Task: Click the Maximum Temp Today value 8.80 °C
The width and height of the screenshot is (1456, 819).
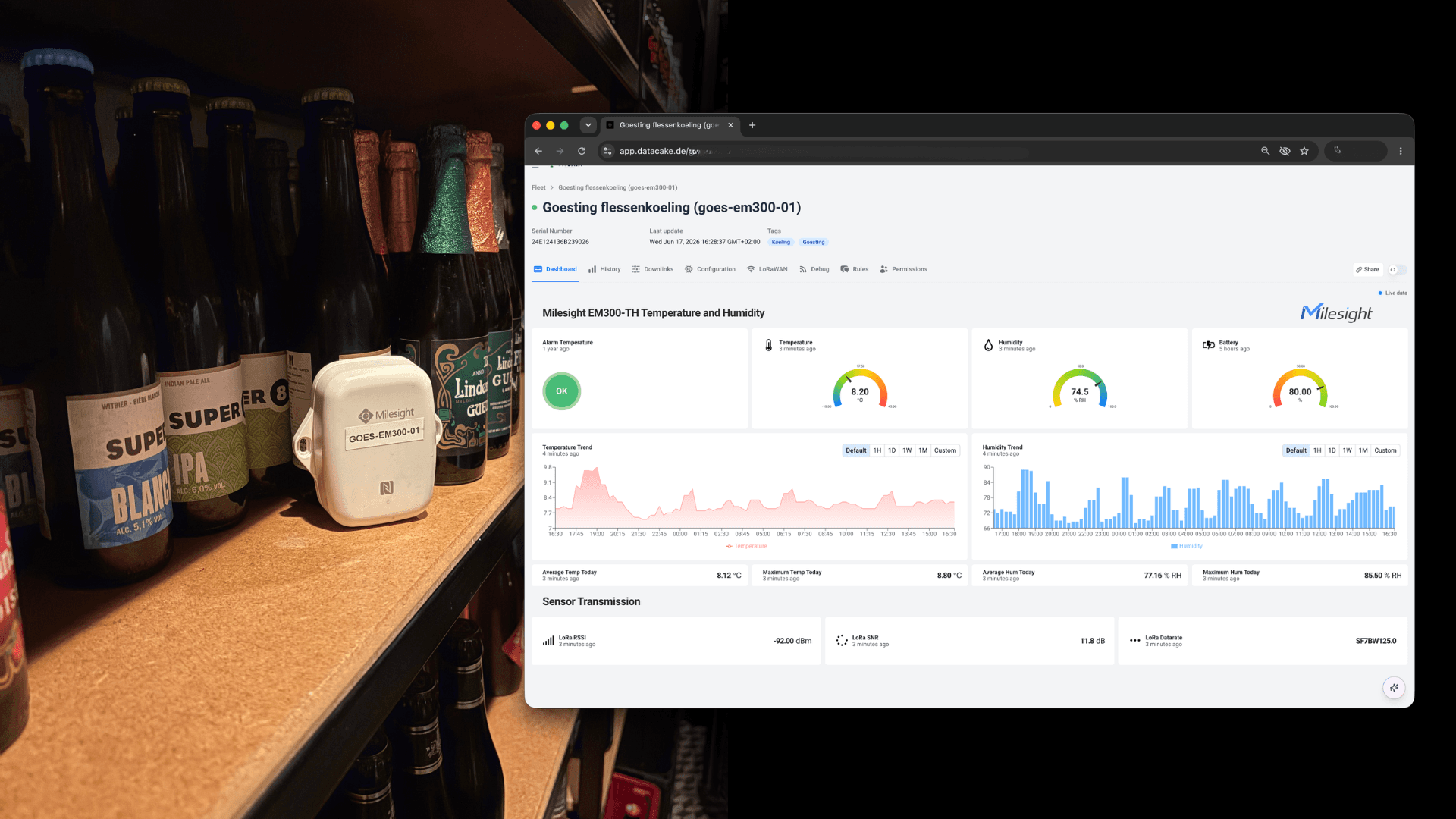Action: (x=949, y=576)
